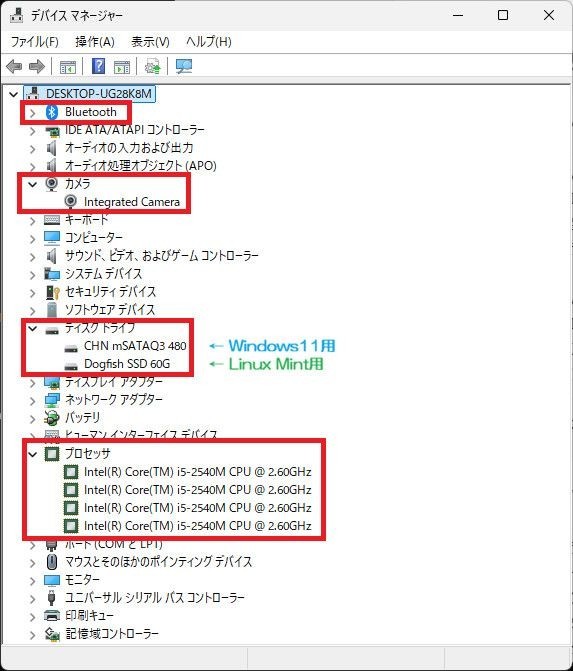Click the CHN mSATAQ3 480 drive icon
The image size is (573, 671).
tap(71, 347)
